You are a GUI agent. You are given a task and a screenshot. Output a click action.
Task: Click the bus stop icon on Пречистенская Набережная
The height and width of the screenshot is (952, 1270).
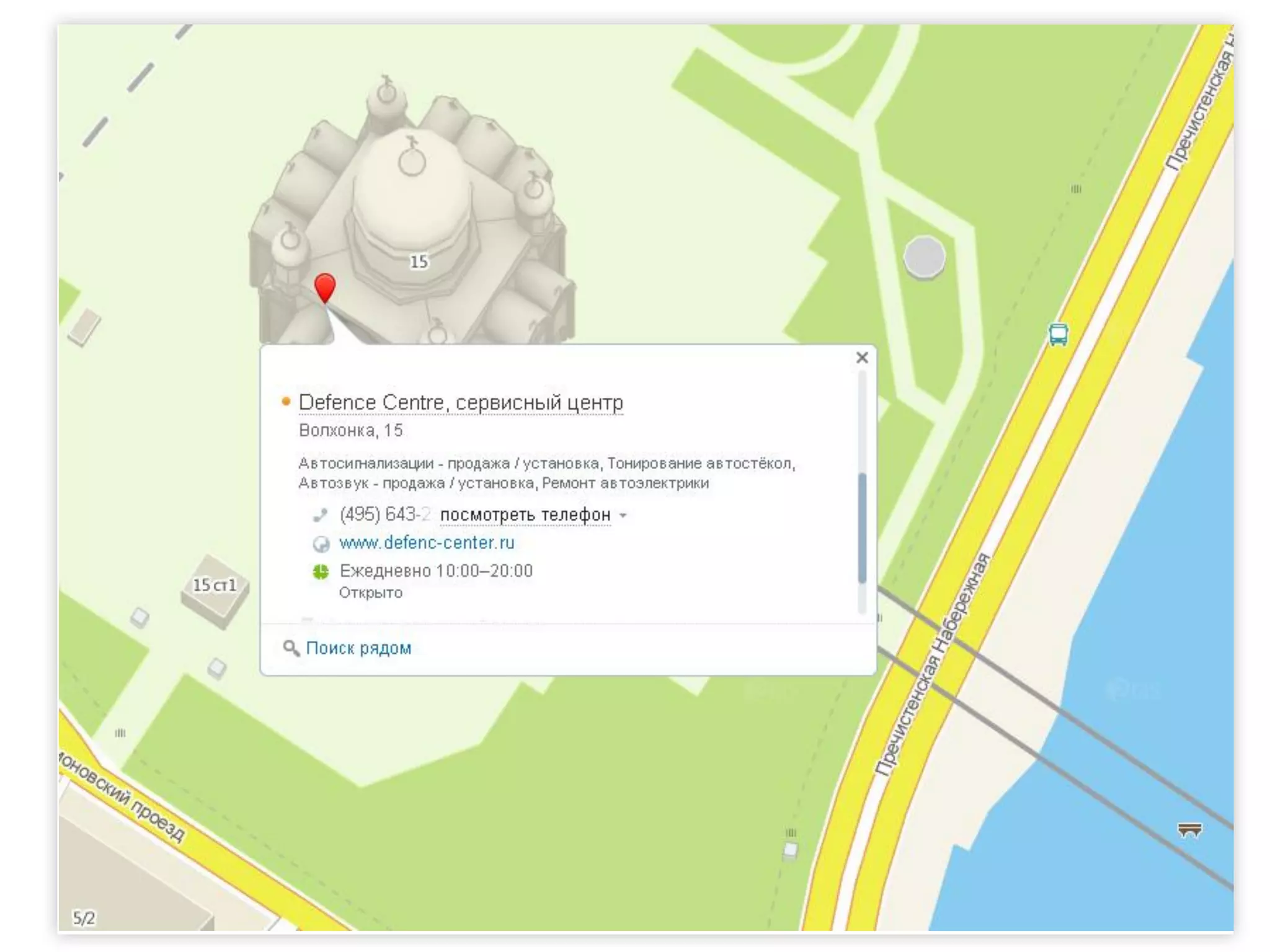pos(1058,334)
